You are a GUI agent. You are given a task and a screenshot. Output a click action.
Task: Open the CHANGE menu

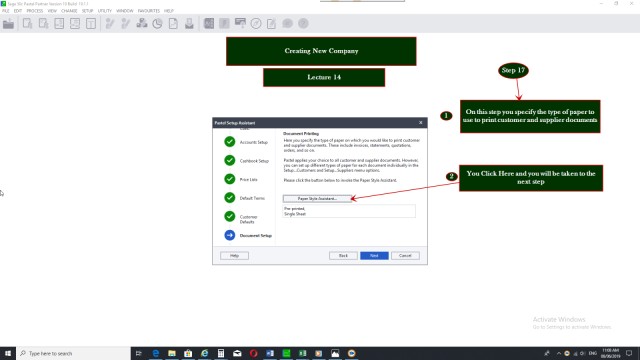[69, 11]
